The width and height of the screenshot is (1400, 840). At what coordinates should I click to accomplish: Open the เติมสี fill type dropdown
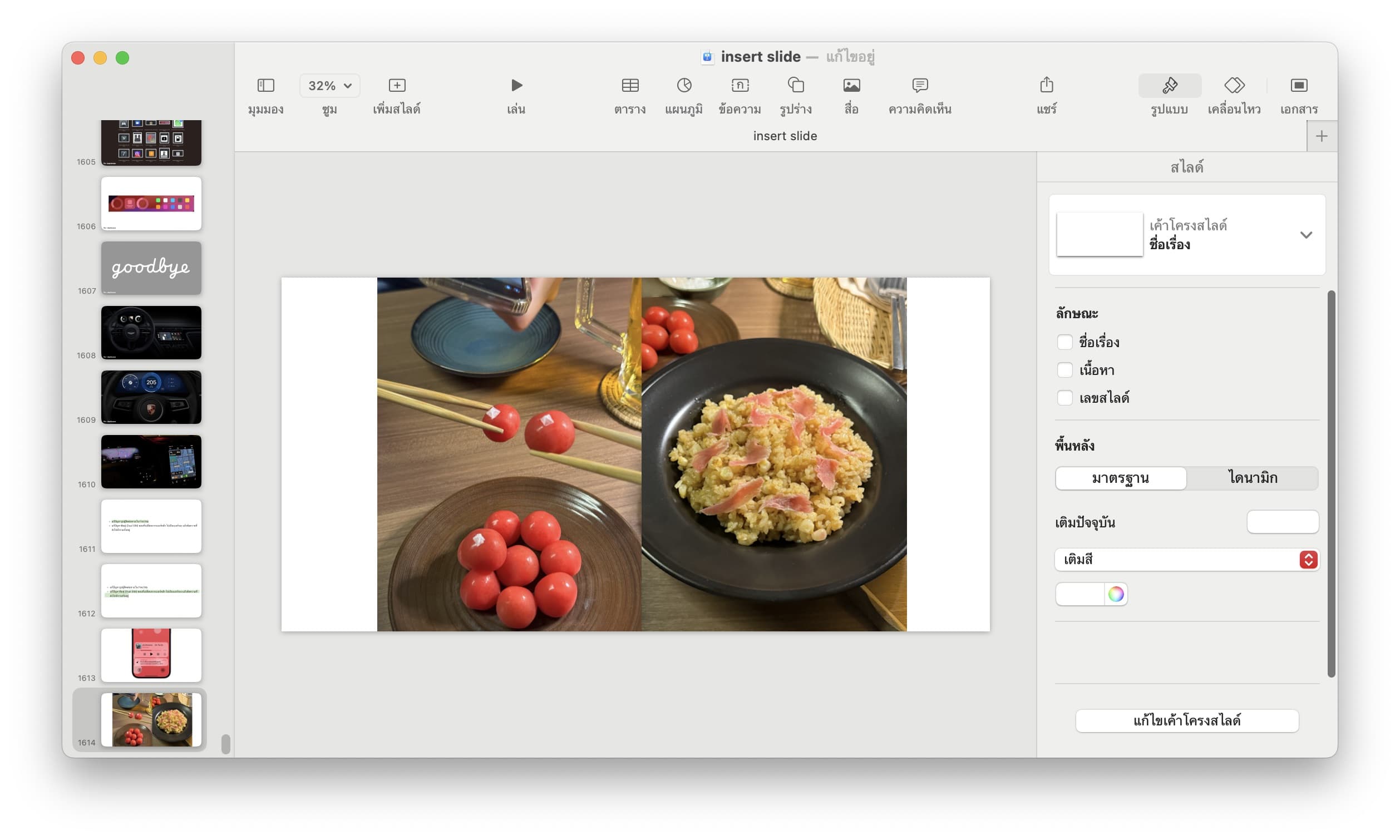pos(1186,560)
